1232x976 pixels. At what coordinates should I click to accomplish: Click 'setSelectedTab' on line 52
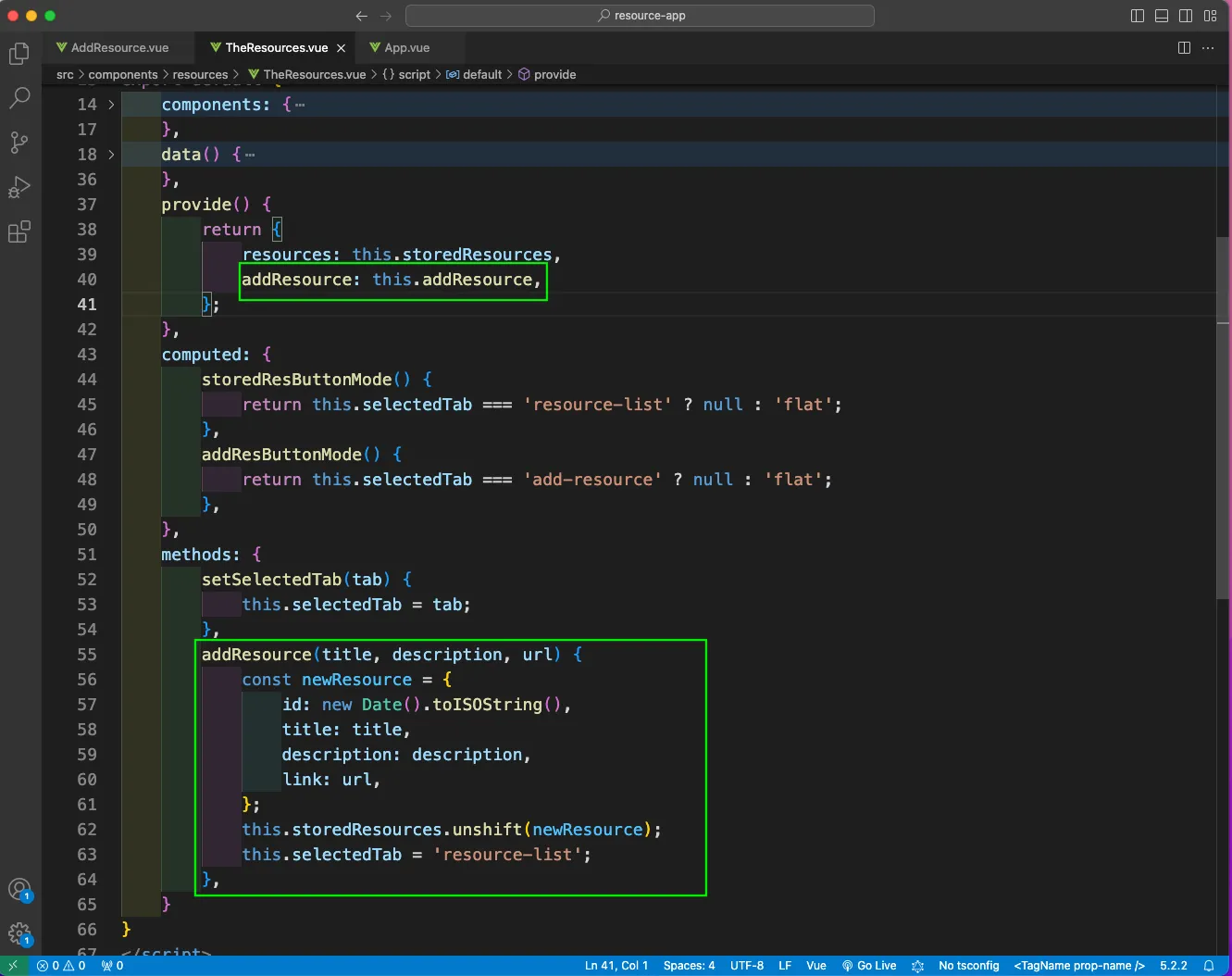271,579
